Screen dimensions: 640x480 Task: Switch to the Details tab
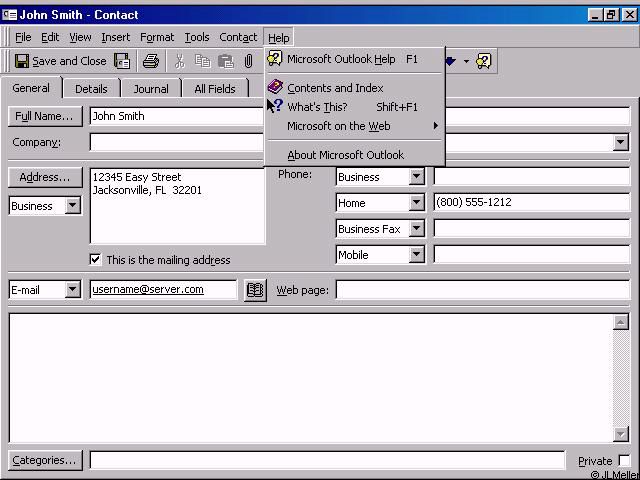coord(91,89)
